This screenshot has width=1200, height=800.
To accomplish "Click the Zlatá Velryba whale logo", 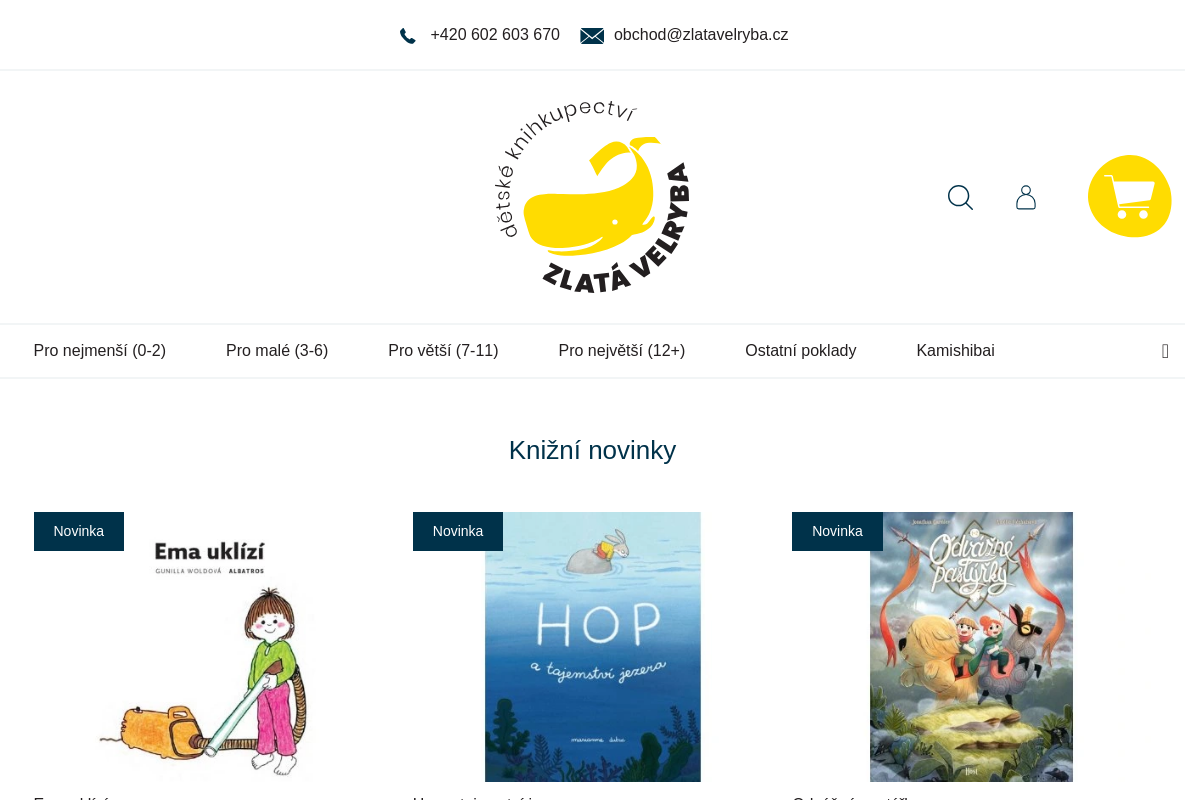I will (x=593, y=197).
